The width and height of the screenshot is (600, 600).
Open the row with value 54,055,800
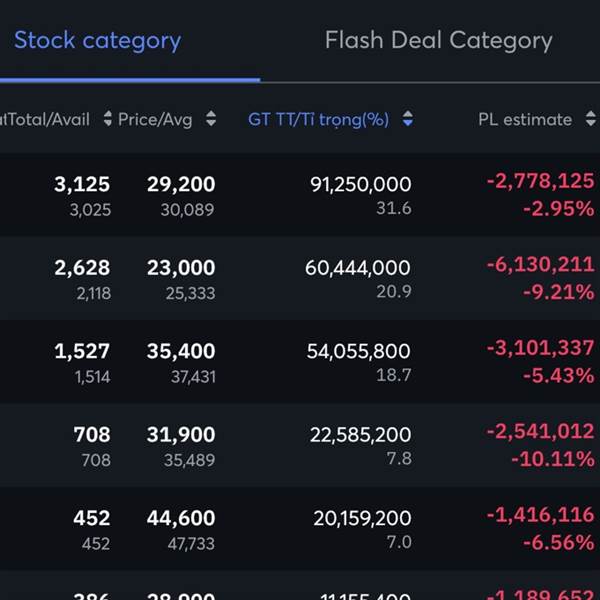[x=357, y=351]
